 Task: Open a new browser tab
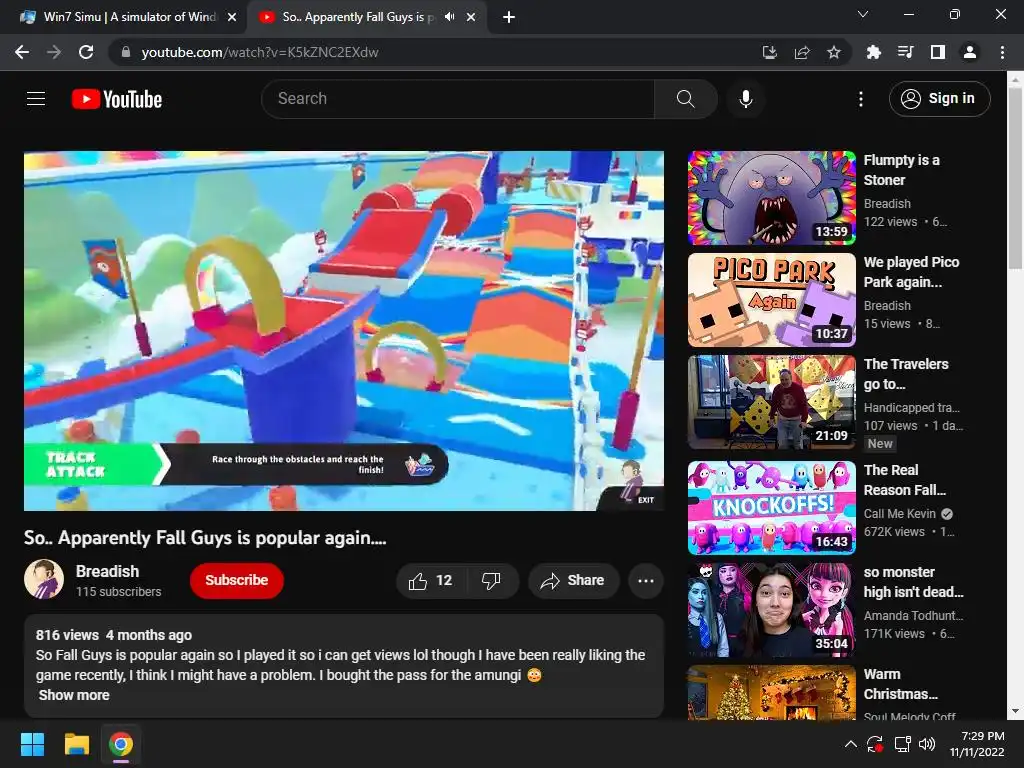click(509, 18)
